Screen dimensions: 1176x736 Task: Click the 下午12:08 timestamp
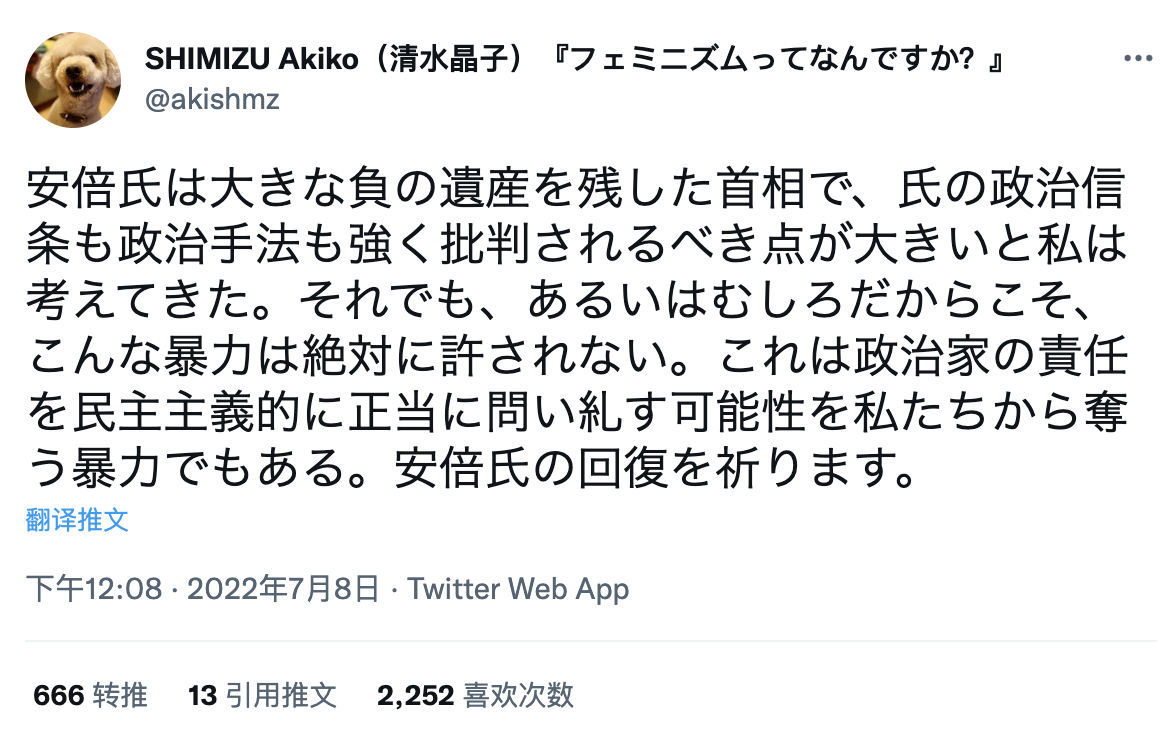pos(93,589)
